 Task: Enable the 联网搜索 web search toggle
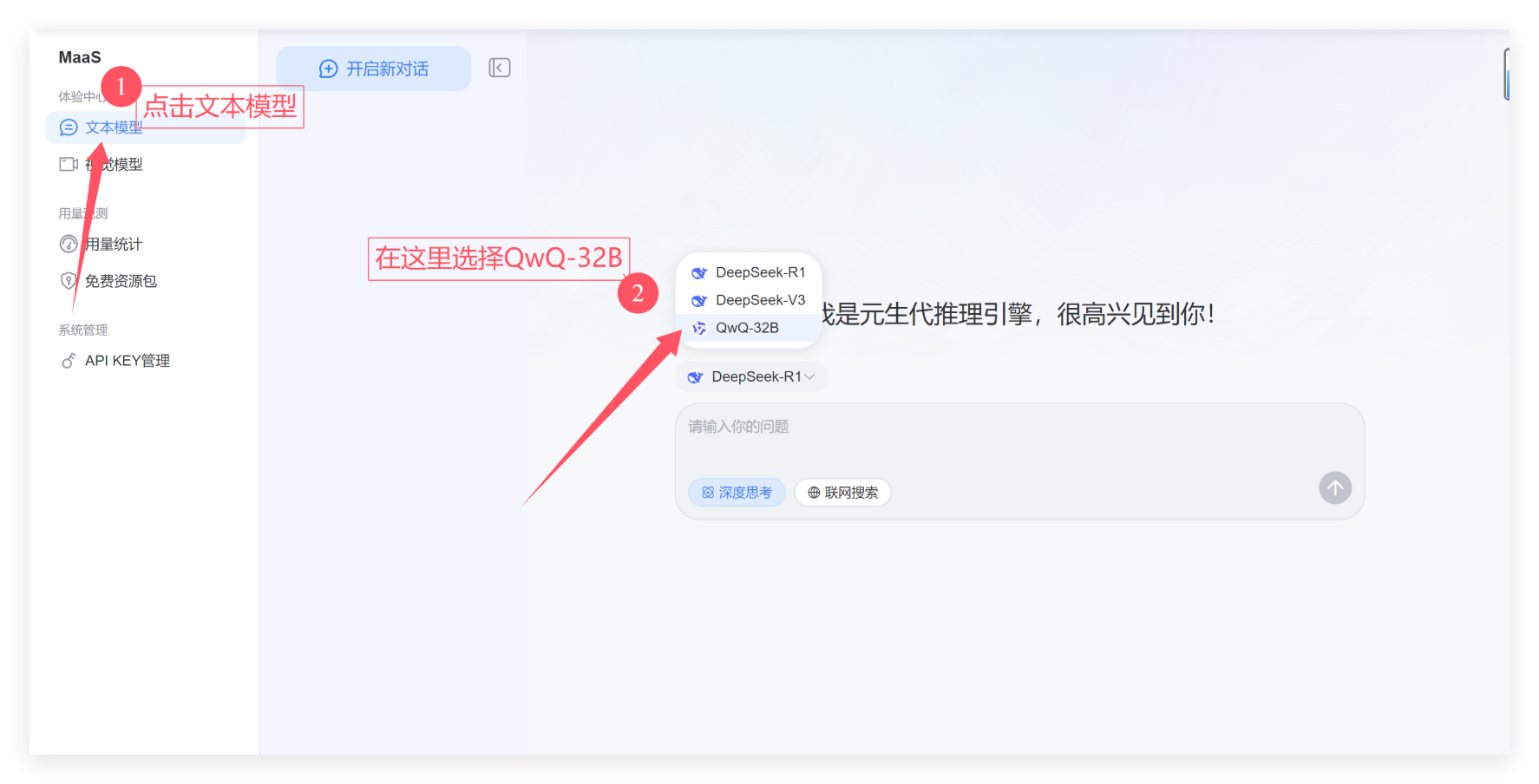842,493
